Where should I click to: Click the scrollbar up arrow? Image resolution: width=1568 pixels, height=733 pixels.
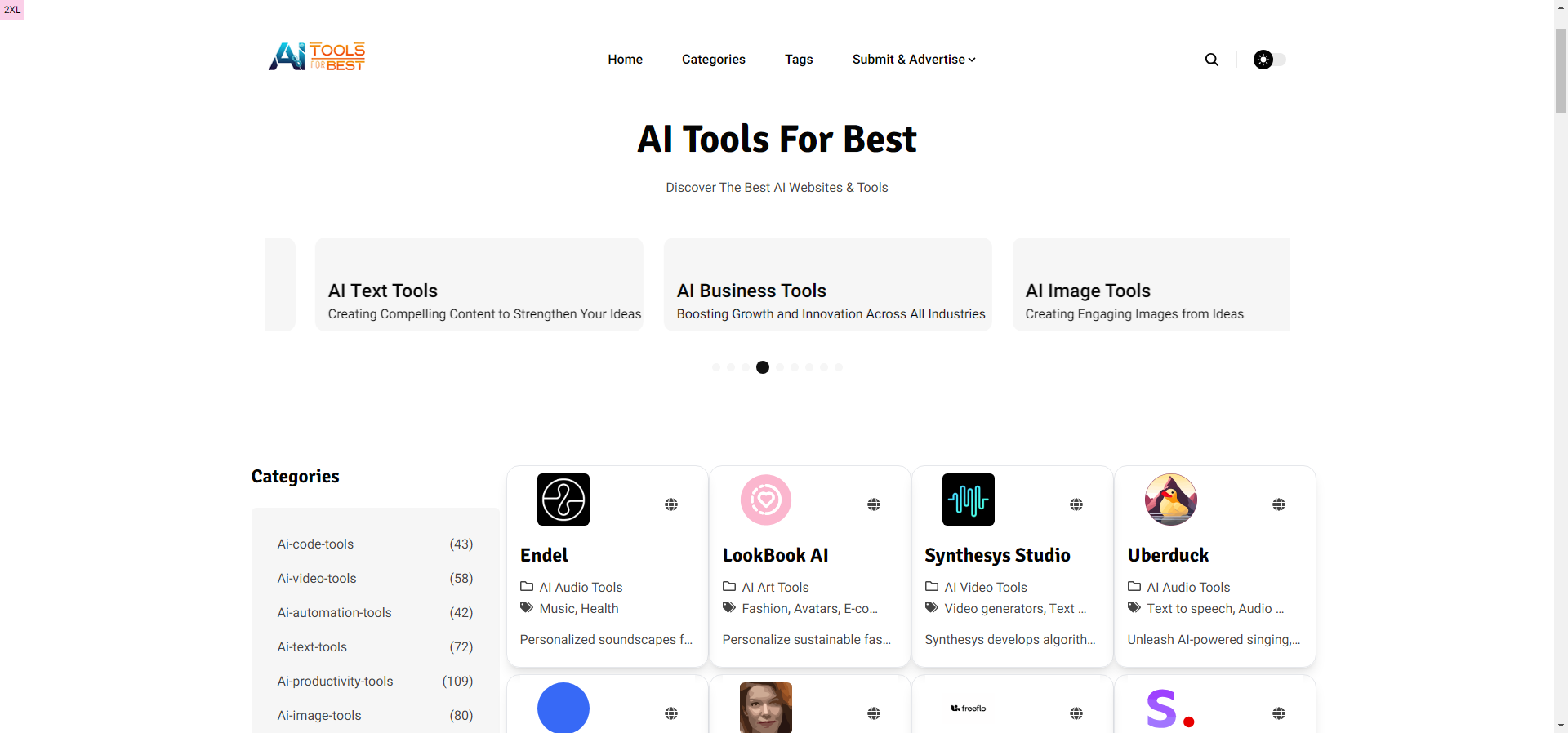(x=1561, y=7)
